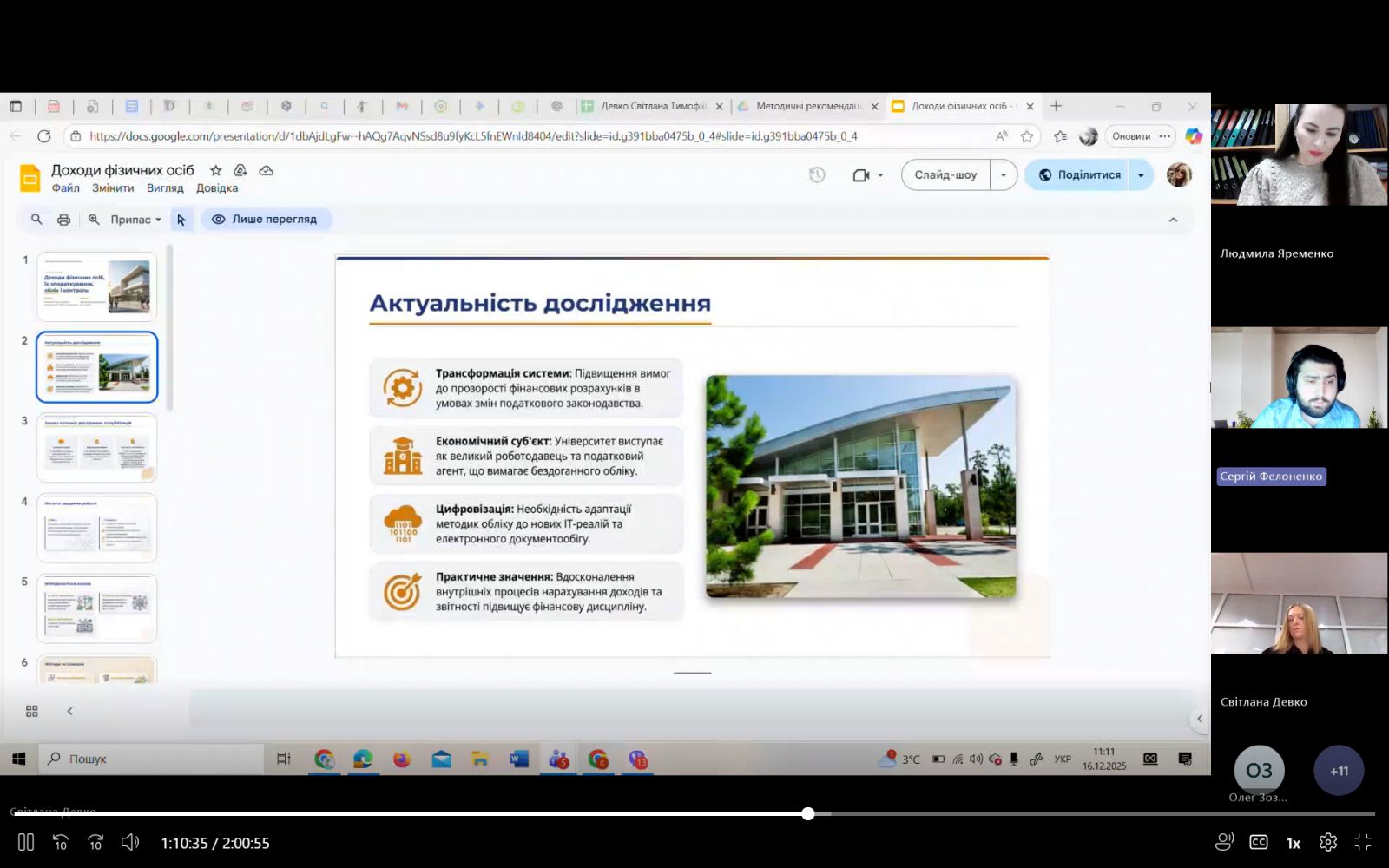1389x868 pixels.
Task: Open the video settings gear
Action: coord(1327,842)
